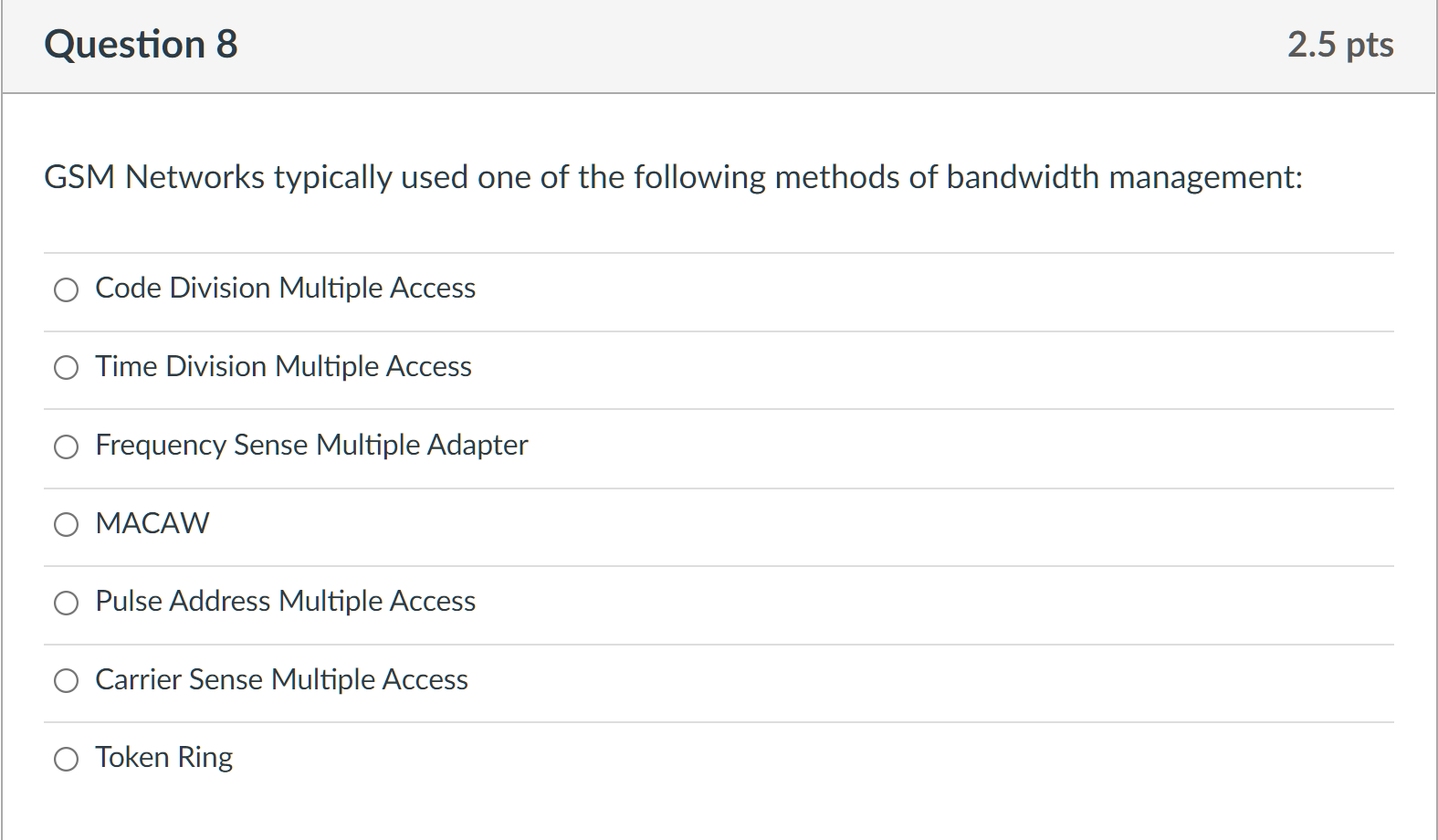Click the Token Ring answer option text
Image resolution: width=1438 pixels, height=840 pixels.
163,757
